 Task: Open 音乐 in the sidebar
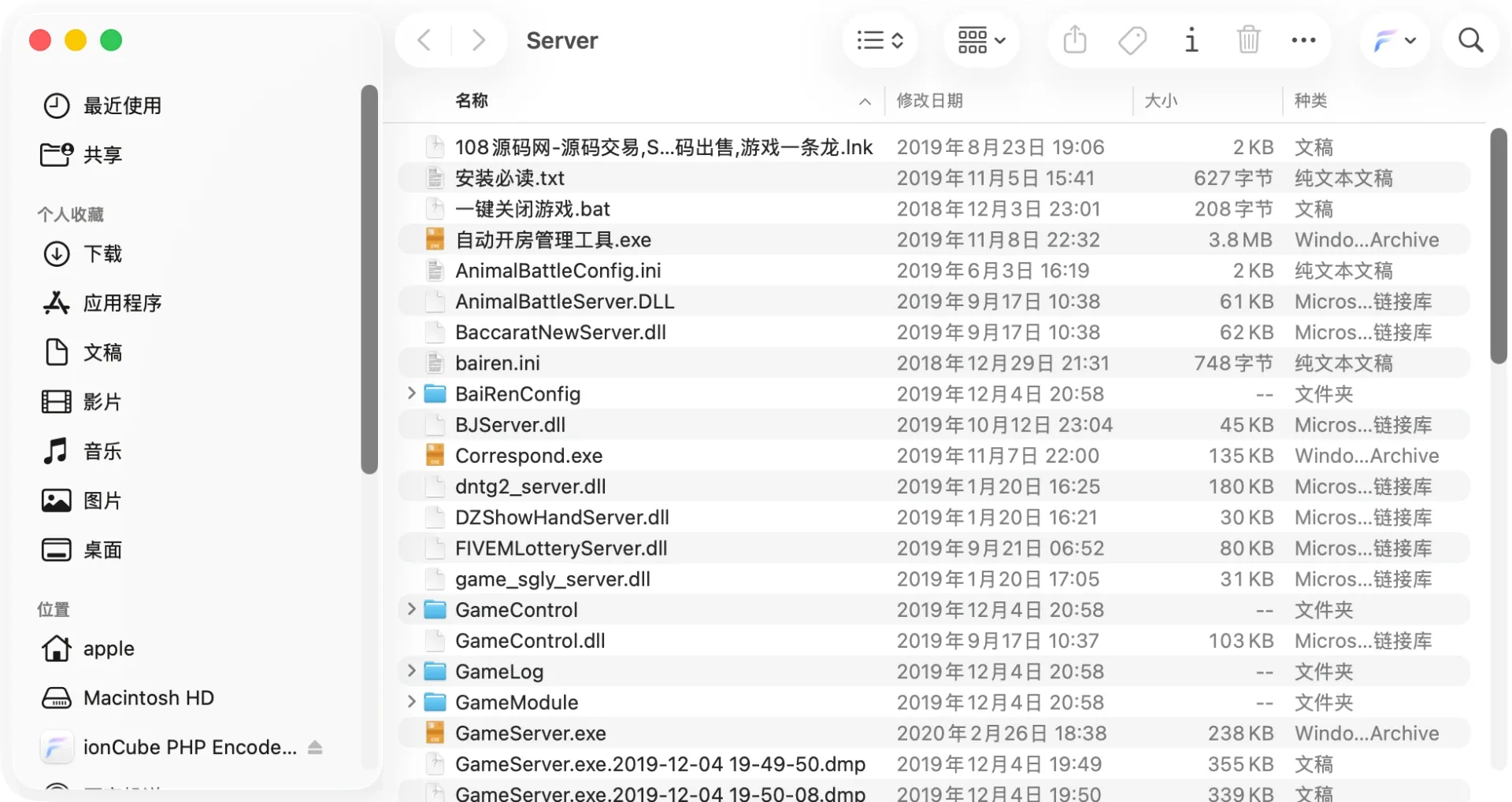(82, 451)
